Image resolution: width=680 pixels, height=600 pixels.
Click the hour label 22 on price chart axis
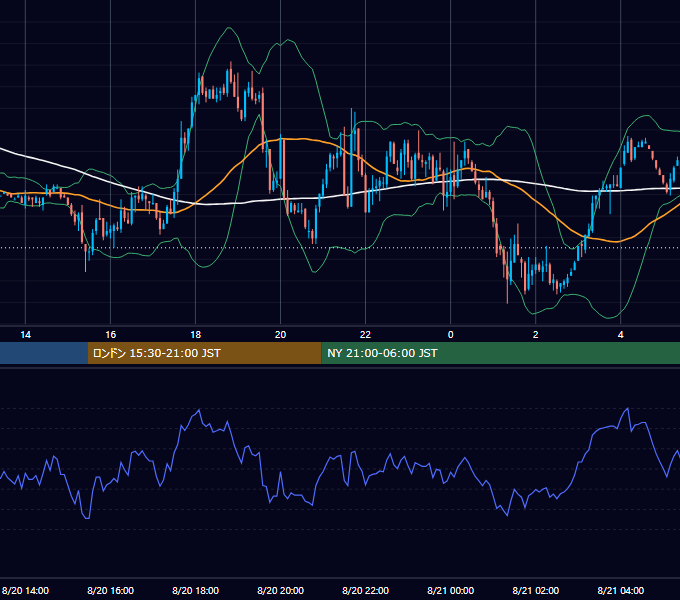[x=366, y=335]
